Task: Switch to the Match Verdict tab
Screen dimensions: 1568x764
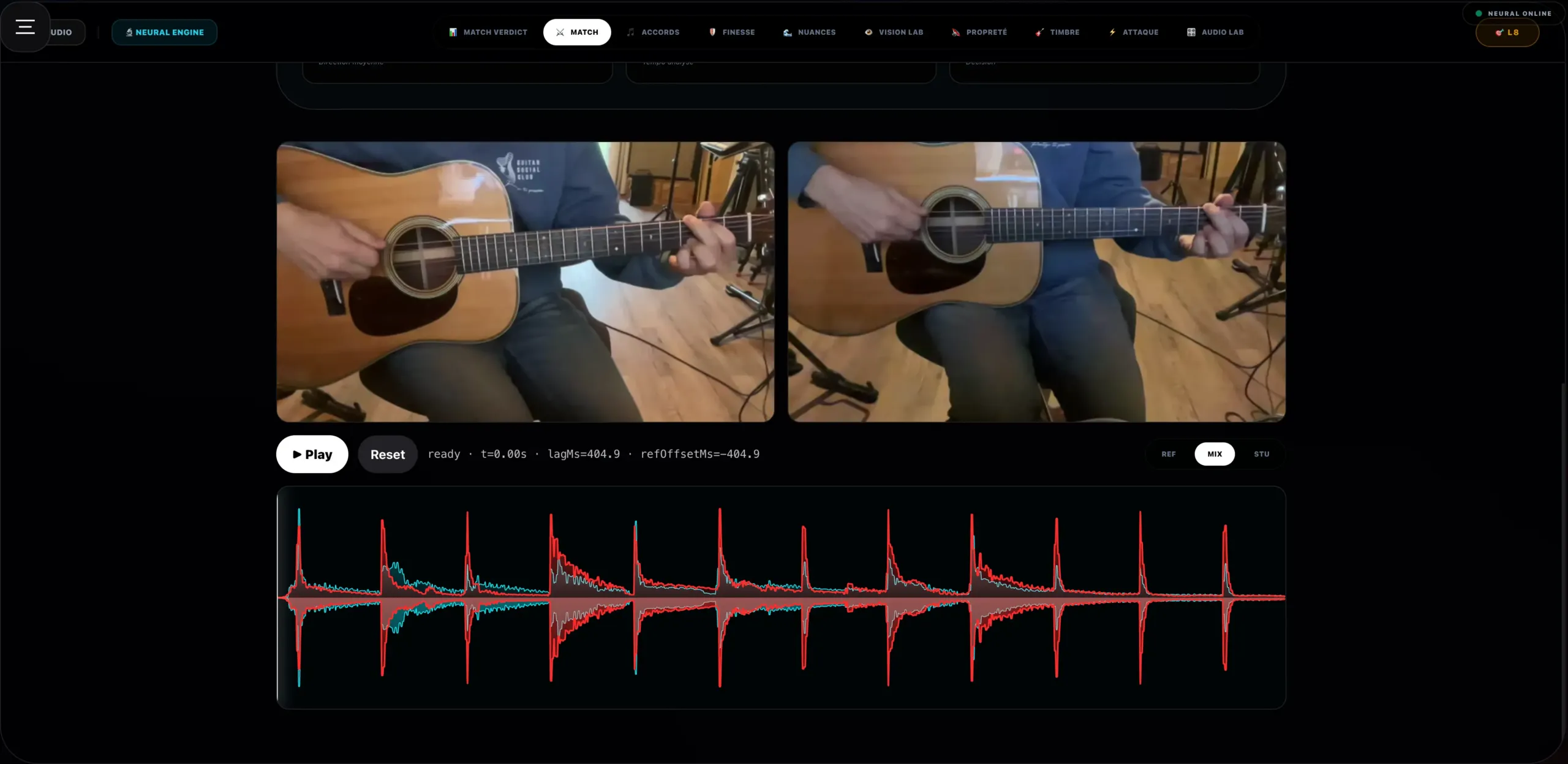Action: tap(488, 32)
